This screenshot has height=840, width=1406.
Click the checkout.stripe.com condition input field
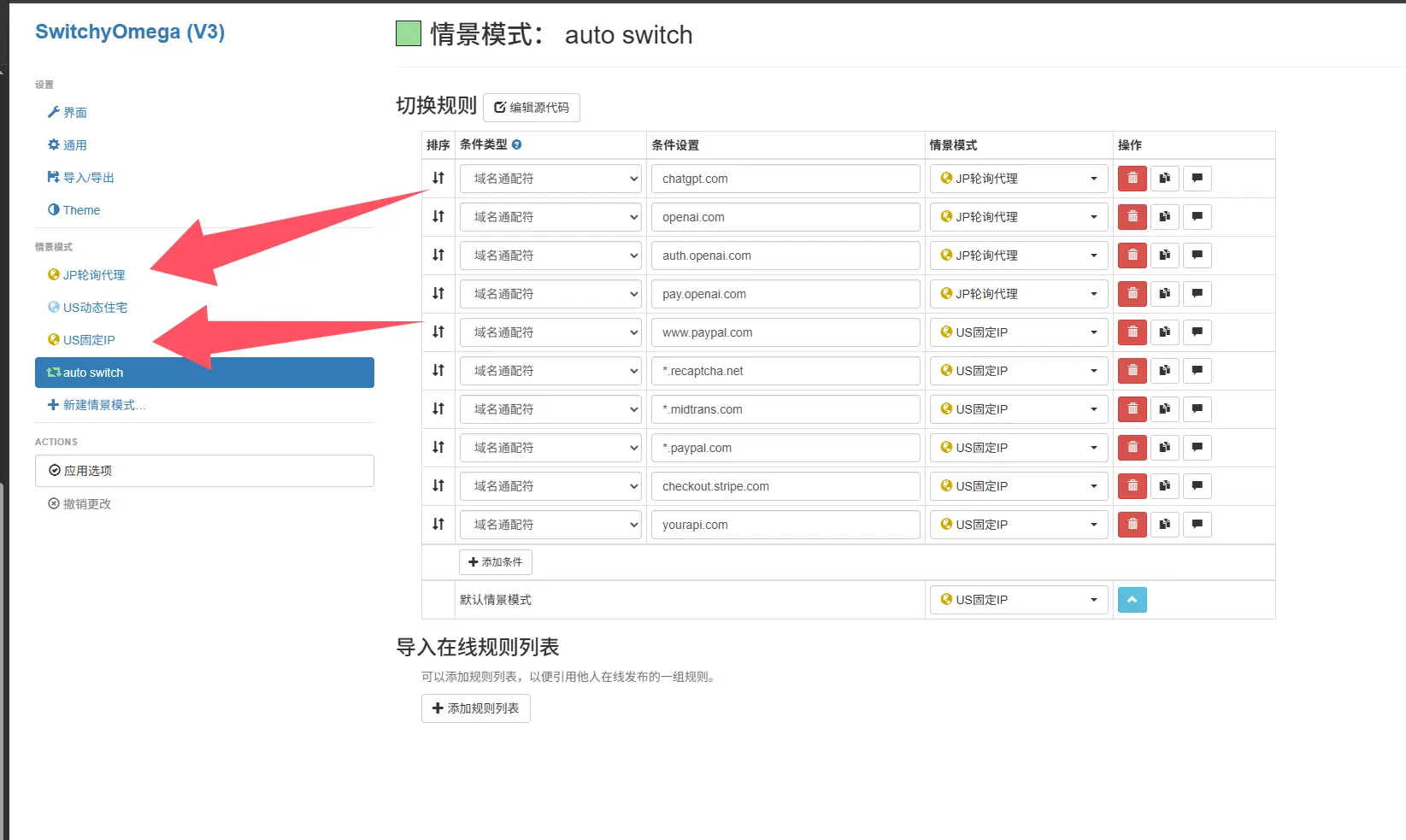(x=785, y=486)
